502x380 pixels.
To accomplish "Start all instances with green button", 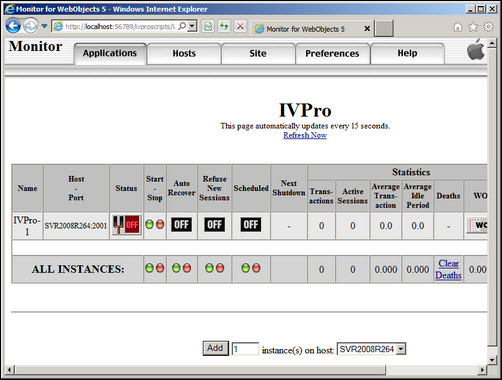I will click(x=149, y=268).
